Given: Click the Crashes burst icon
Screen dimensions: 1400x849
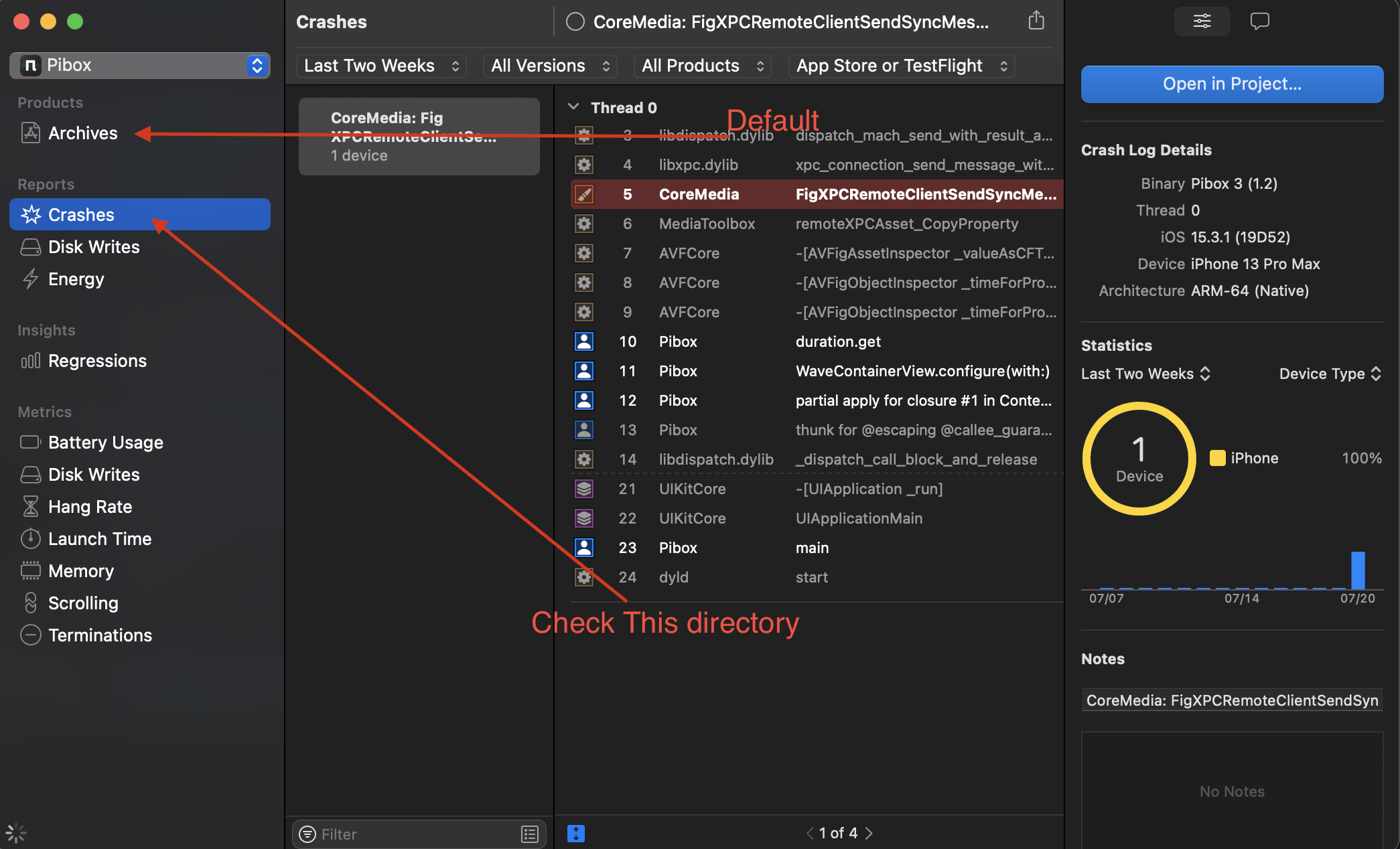Looking at the screenshot, I should pos(31,214).
